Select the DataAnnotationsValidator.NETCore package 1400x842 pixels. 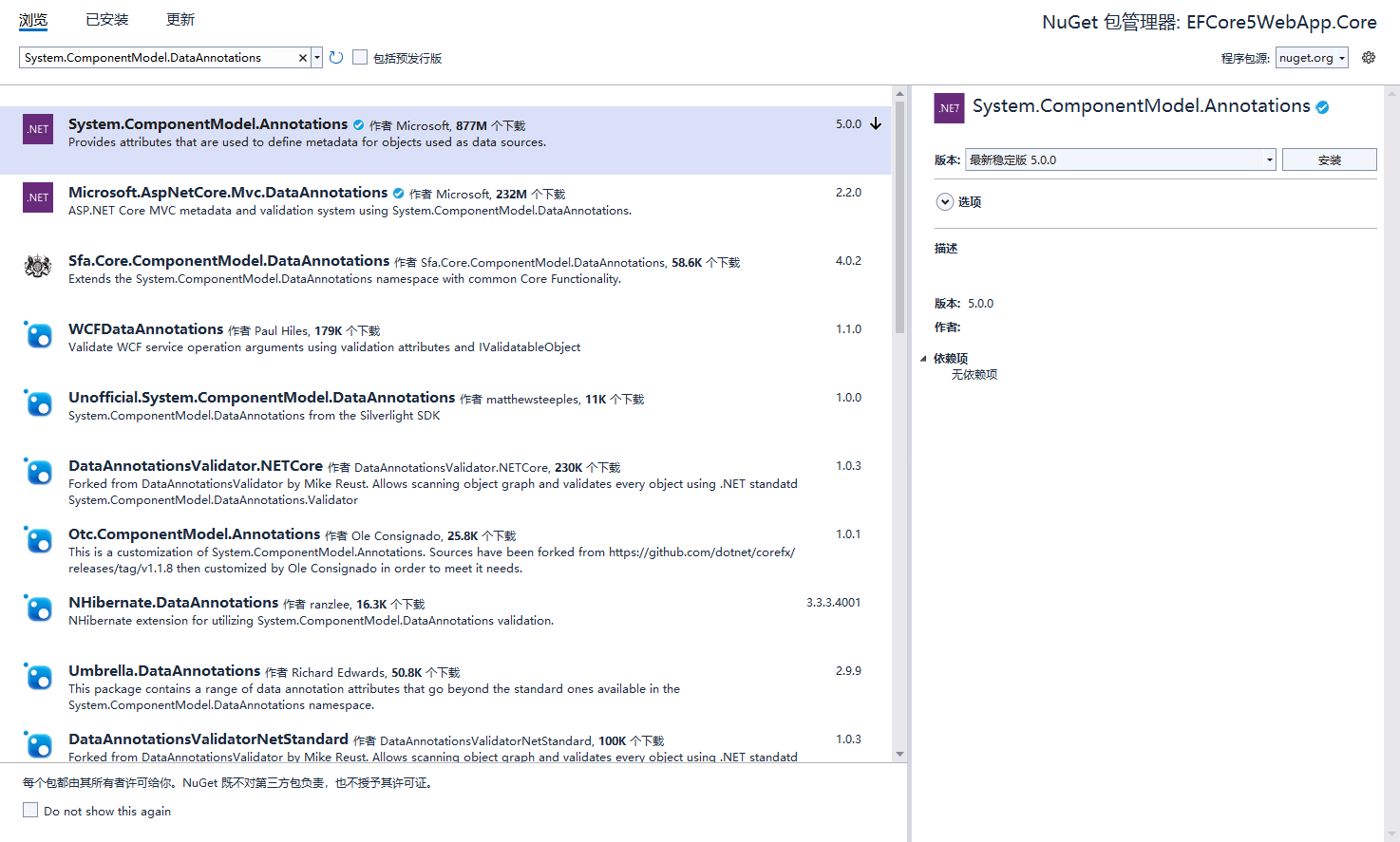[x=445, y=482]
